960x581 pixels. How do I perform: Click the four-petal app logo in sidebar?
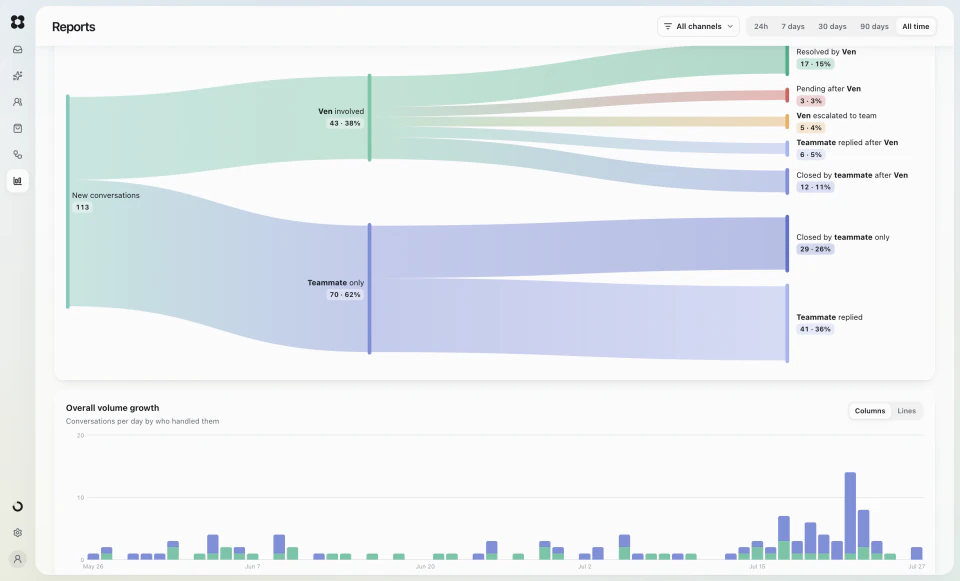[x=18, y=22]
